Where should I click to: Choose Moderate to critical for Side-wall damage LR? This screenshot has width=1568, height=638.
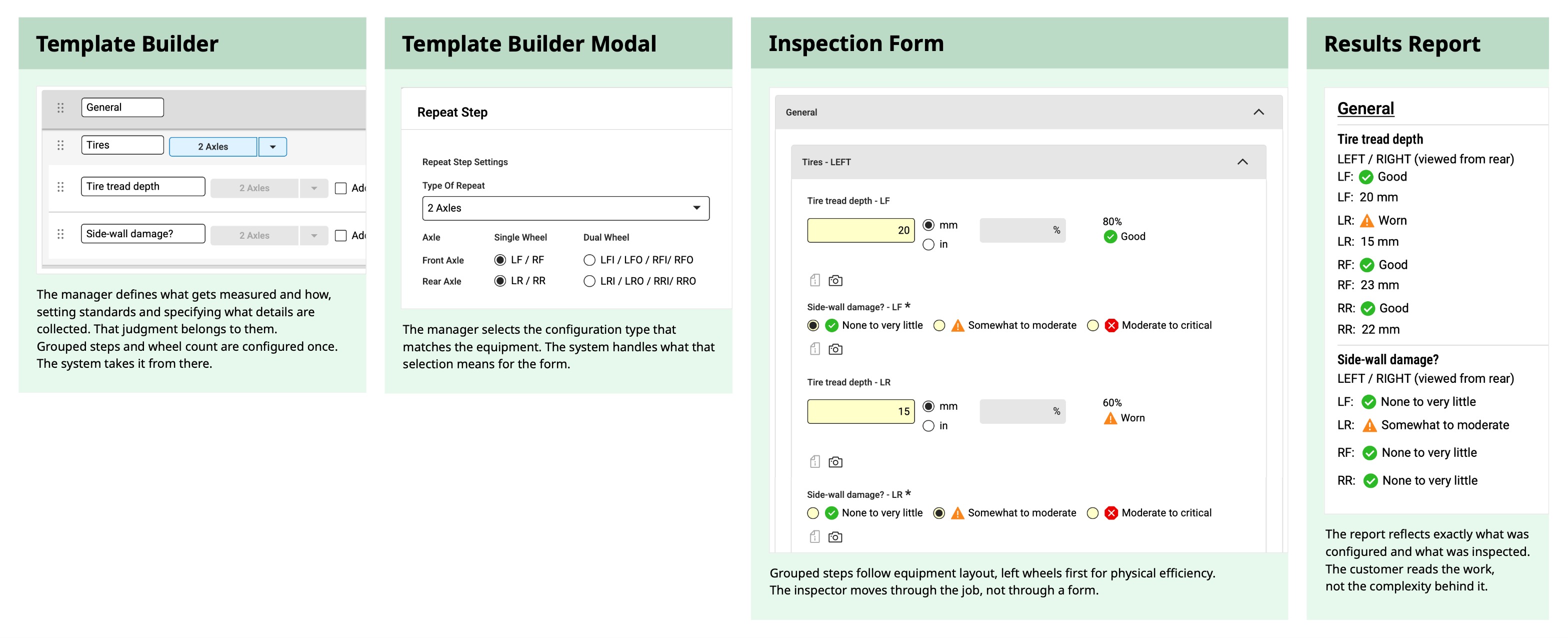coord(1092,513)
